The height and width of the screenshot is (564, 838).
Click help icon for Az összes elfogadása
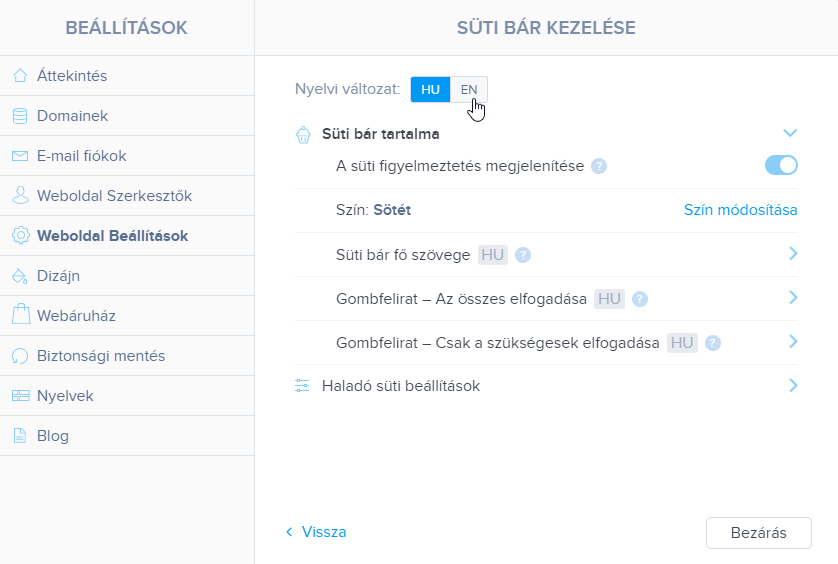pos(640,299)
